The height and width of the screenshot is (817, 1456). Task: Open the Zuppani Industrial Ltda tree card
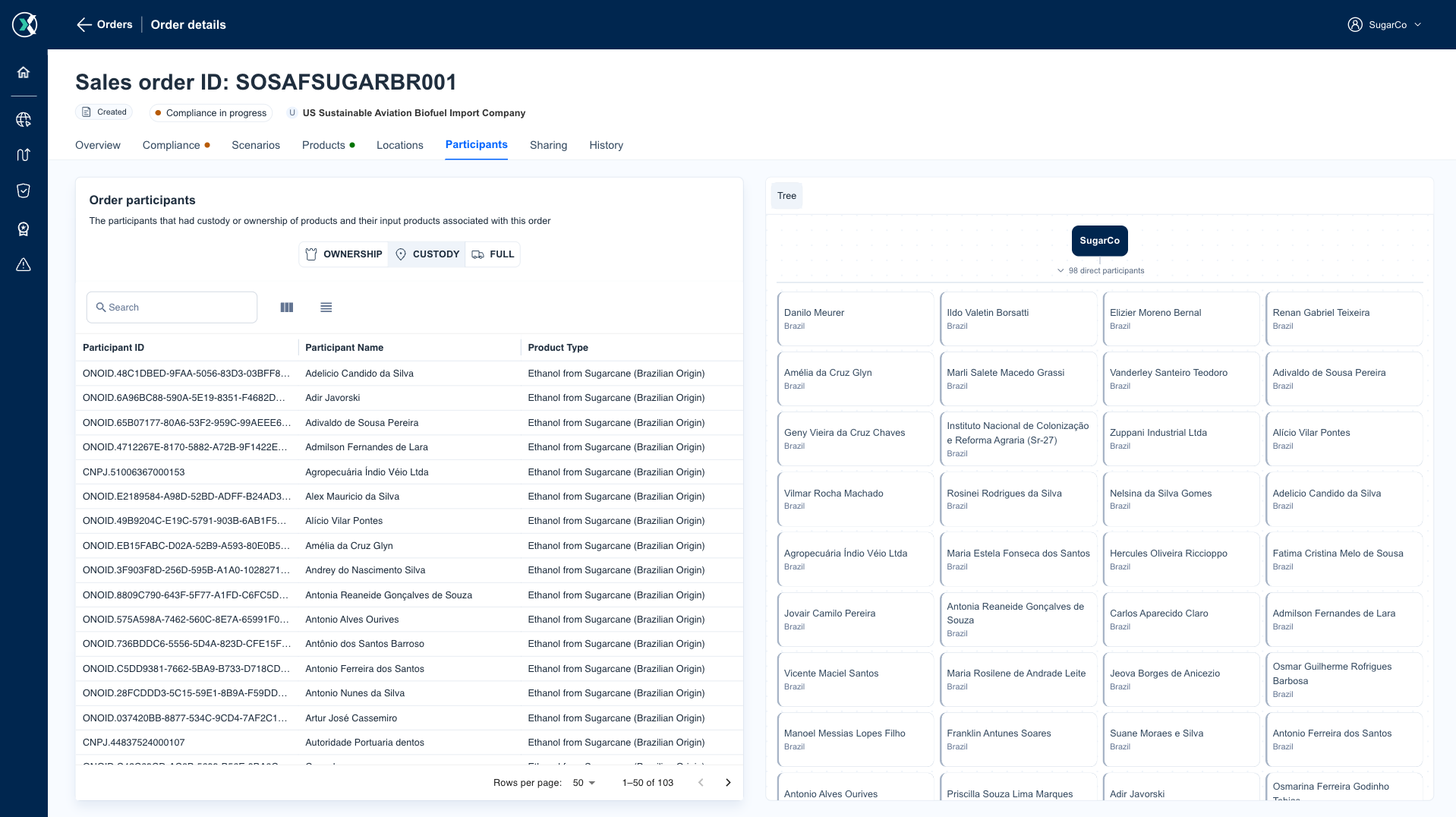click(x=1181, y=439)
